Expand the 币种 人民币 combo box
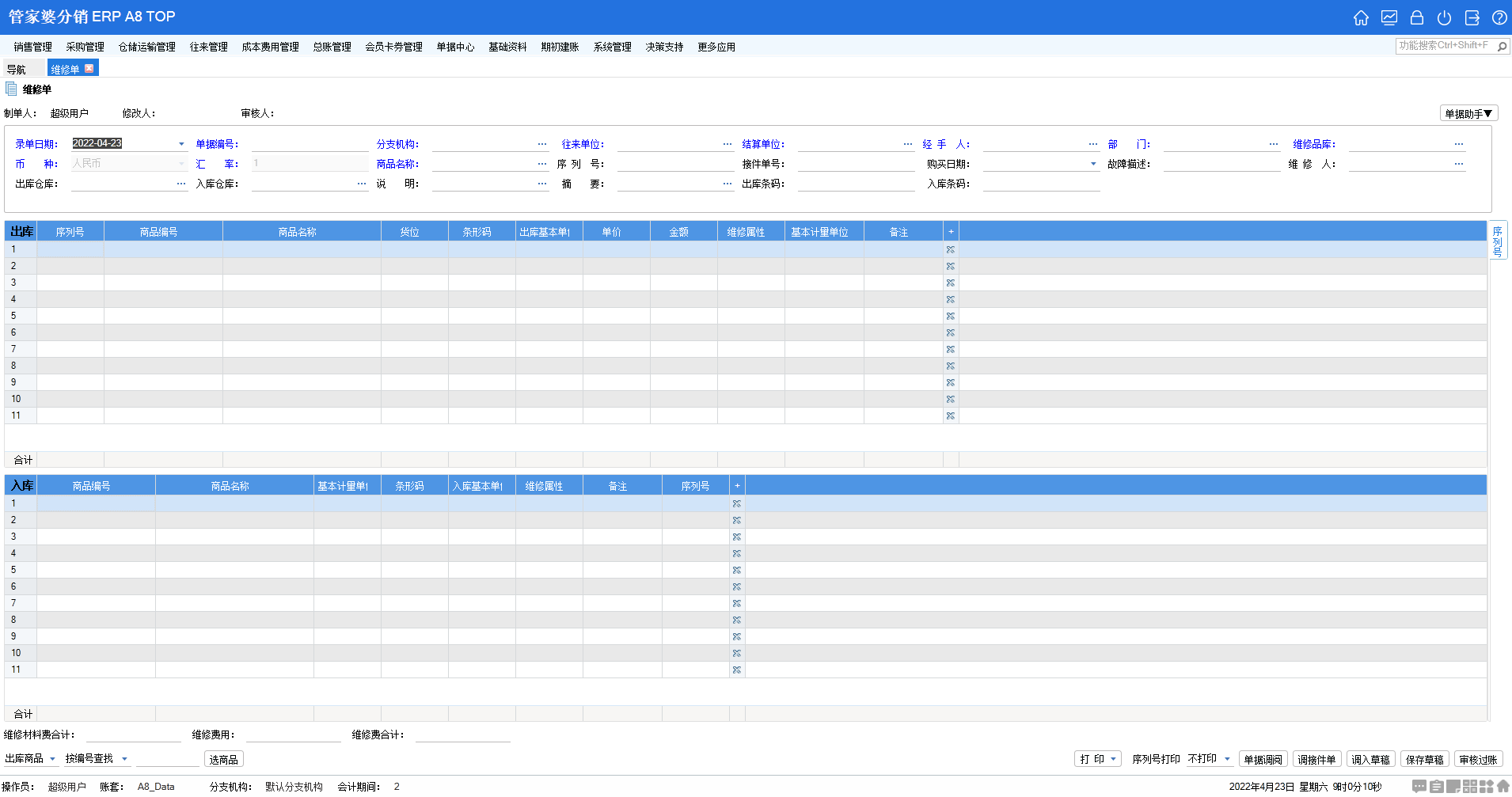Screen dimensions: 1512x797 tap(181, 164)
